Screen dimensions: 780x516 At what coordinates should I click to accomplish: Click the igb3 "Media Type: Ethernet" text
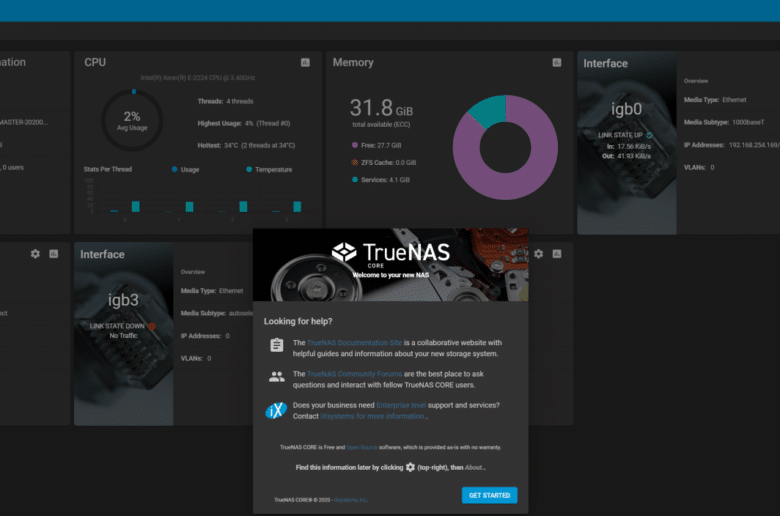212,291
